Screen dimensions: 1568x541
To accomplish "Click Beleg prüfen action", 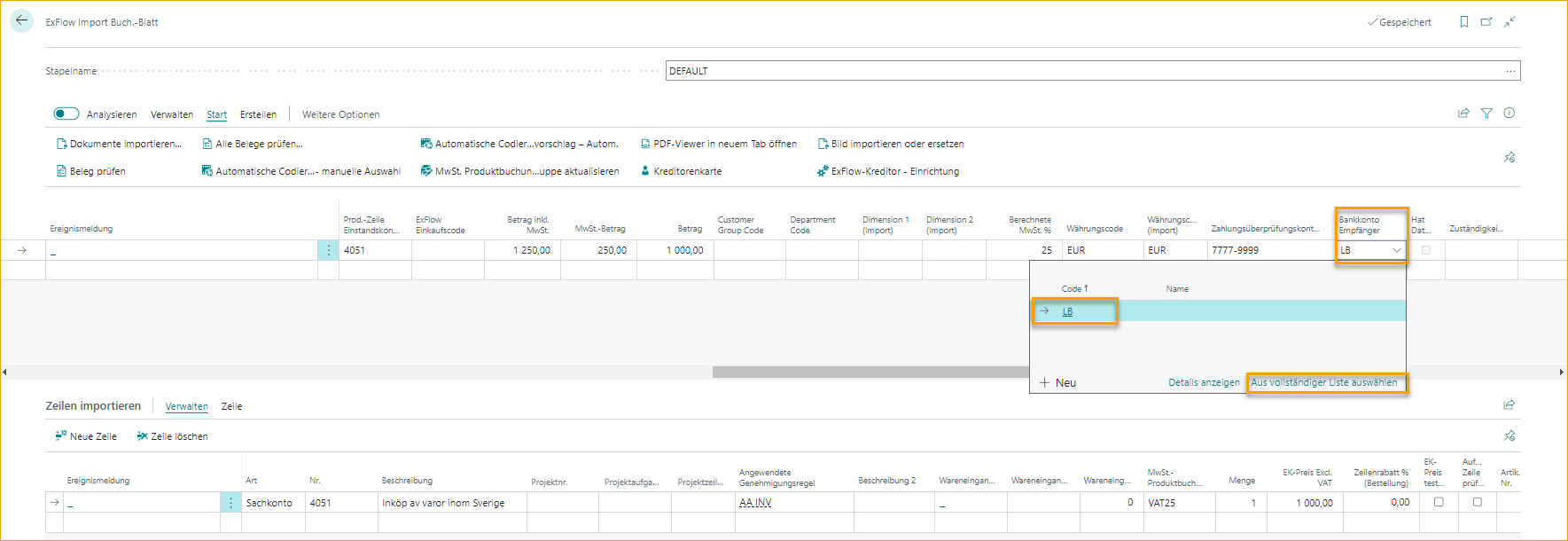I will pos(90,171).
